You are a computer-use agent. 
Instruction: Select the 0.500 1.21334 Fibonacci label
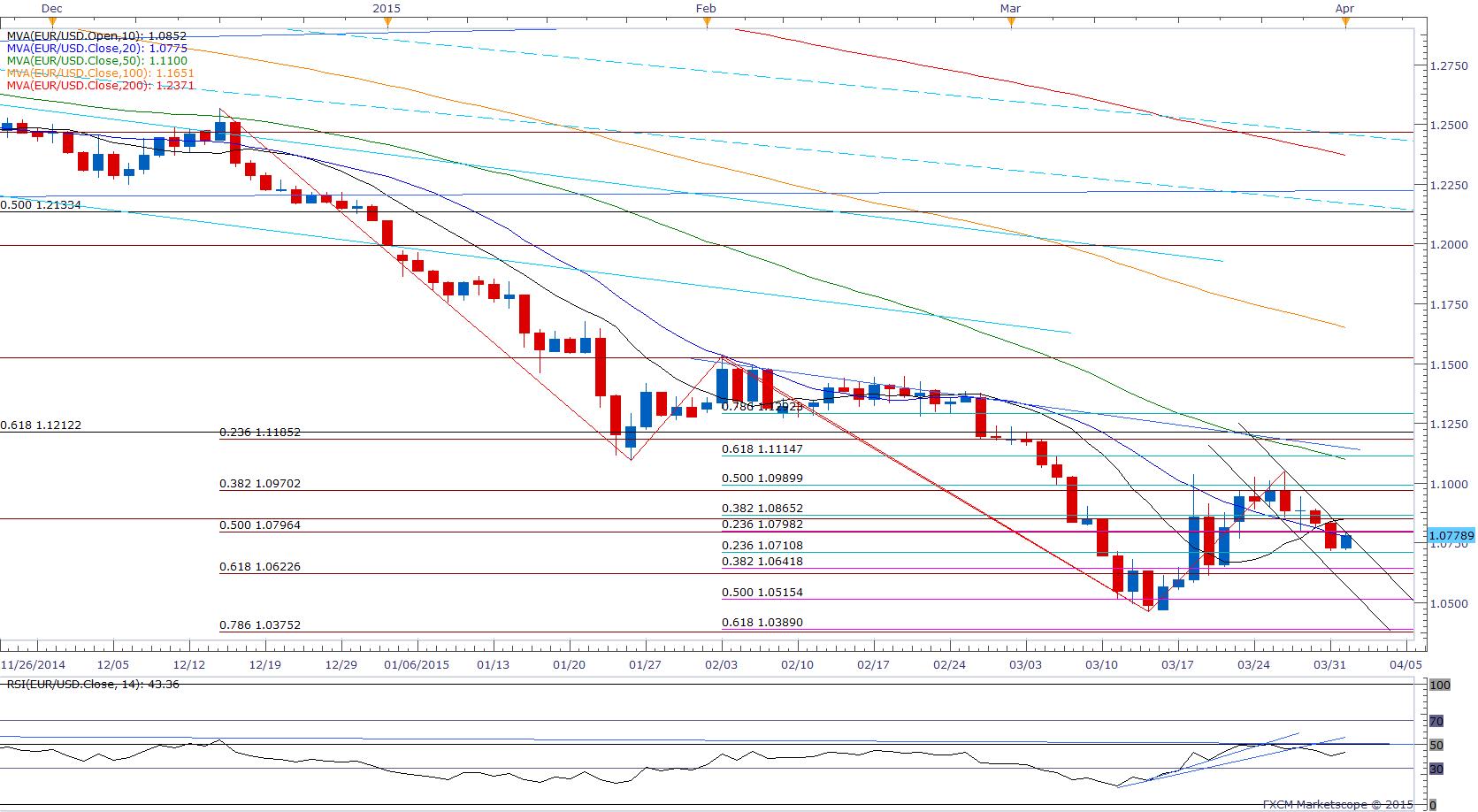(40, 204)
